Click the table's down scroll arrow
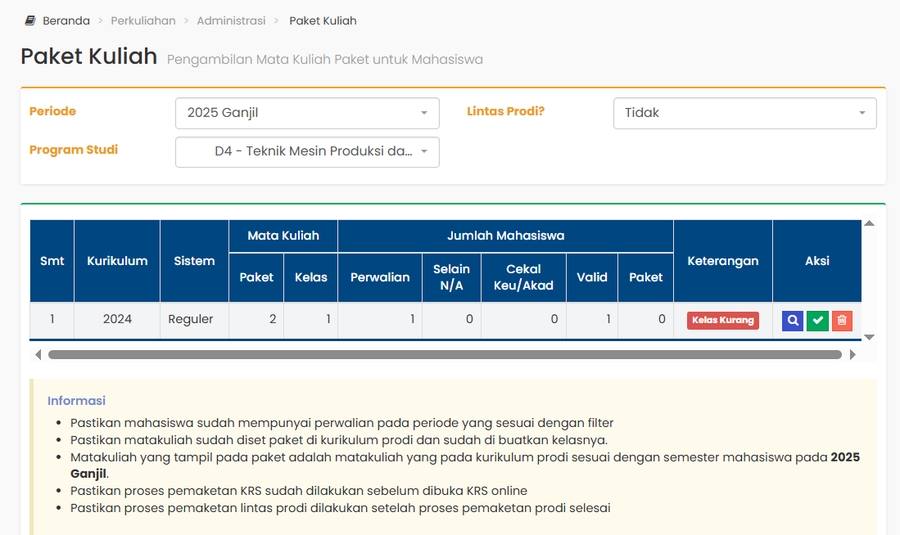Viewport: 900px width, 535px height. click(869, 338)
